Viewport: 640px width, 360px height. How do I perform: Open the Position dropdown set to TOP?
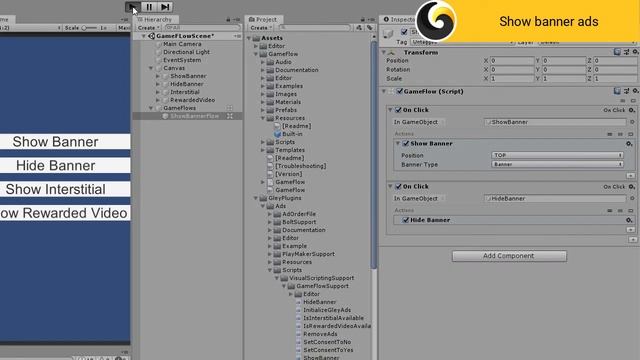coord(558,155)
